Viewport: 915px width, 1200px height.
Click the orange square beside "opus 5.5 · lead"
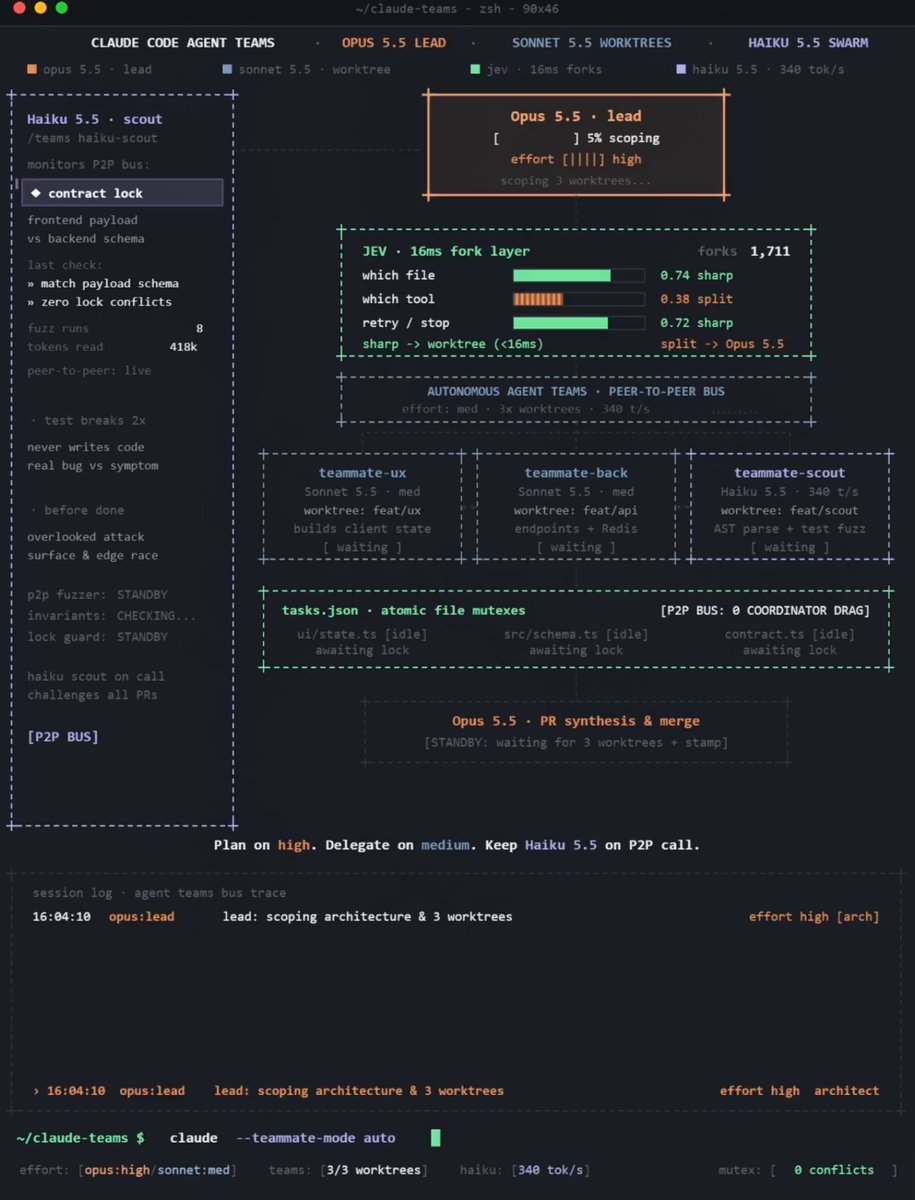[x=32, y=70]
